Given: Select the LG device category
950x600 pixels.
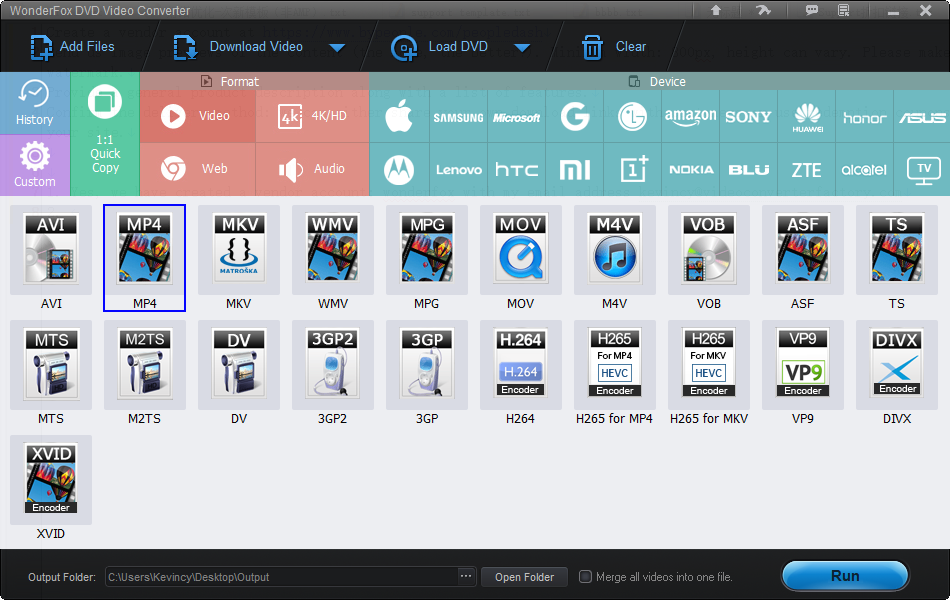Looking at the screenshot, I should tap(632, 116).
